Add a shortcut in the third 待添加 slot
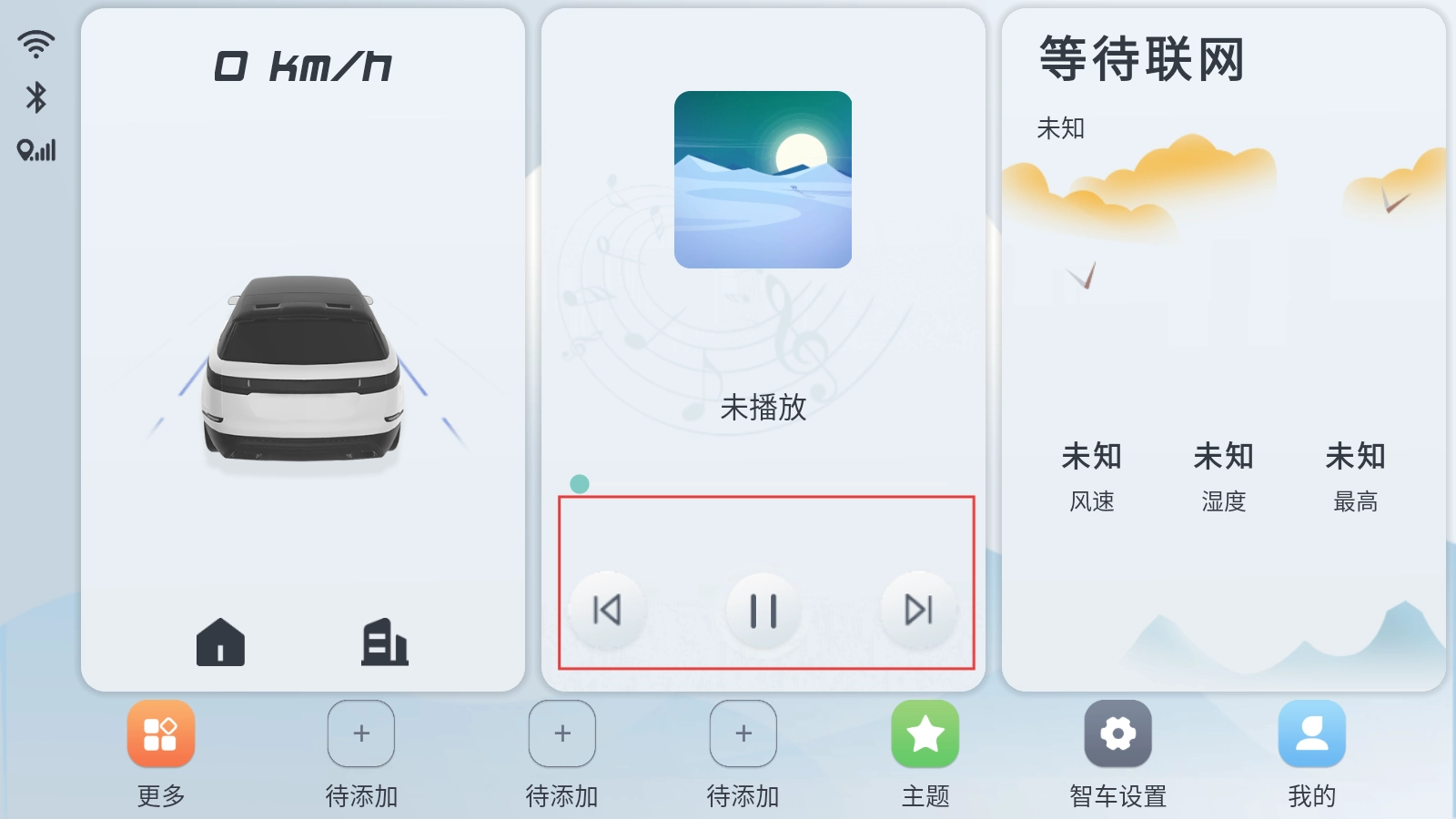Screen dimensions: 1456x819 coord(743,733)
